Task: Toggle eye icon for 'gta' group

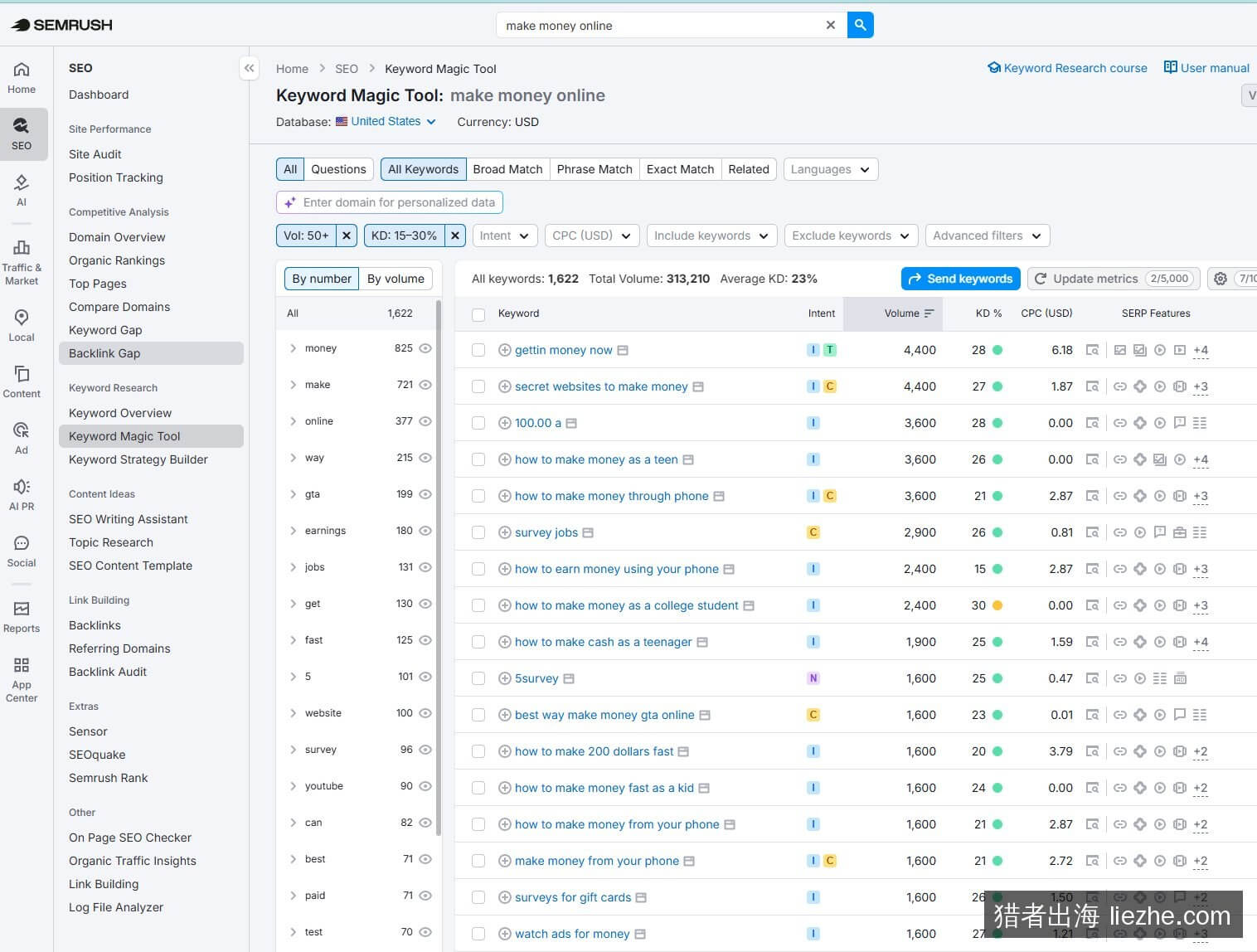Action: coord(425,494)
